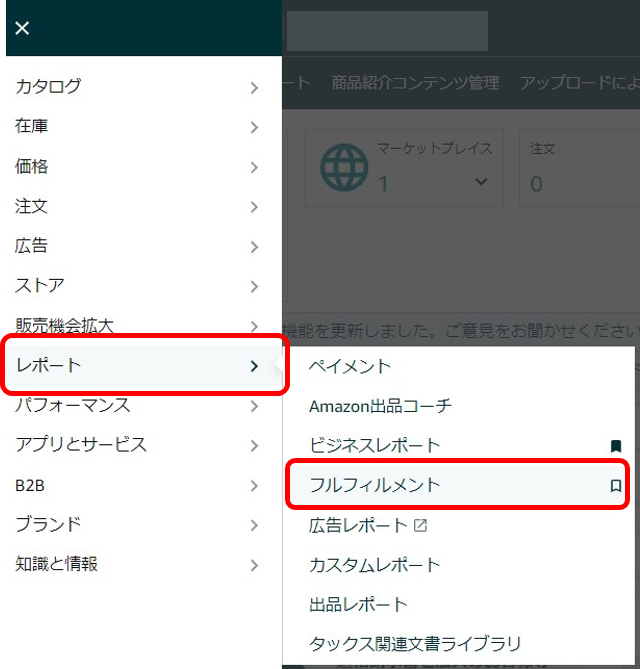Expand the 注文 chevron arrow in sidebar
Image resolution: width=640 pixels, height=669 pixels.
coord(254,207)
